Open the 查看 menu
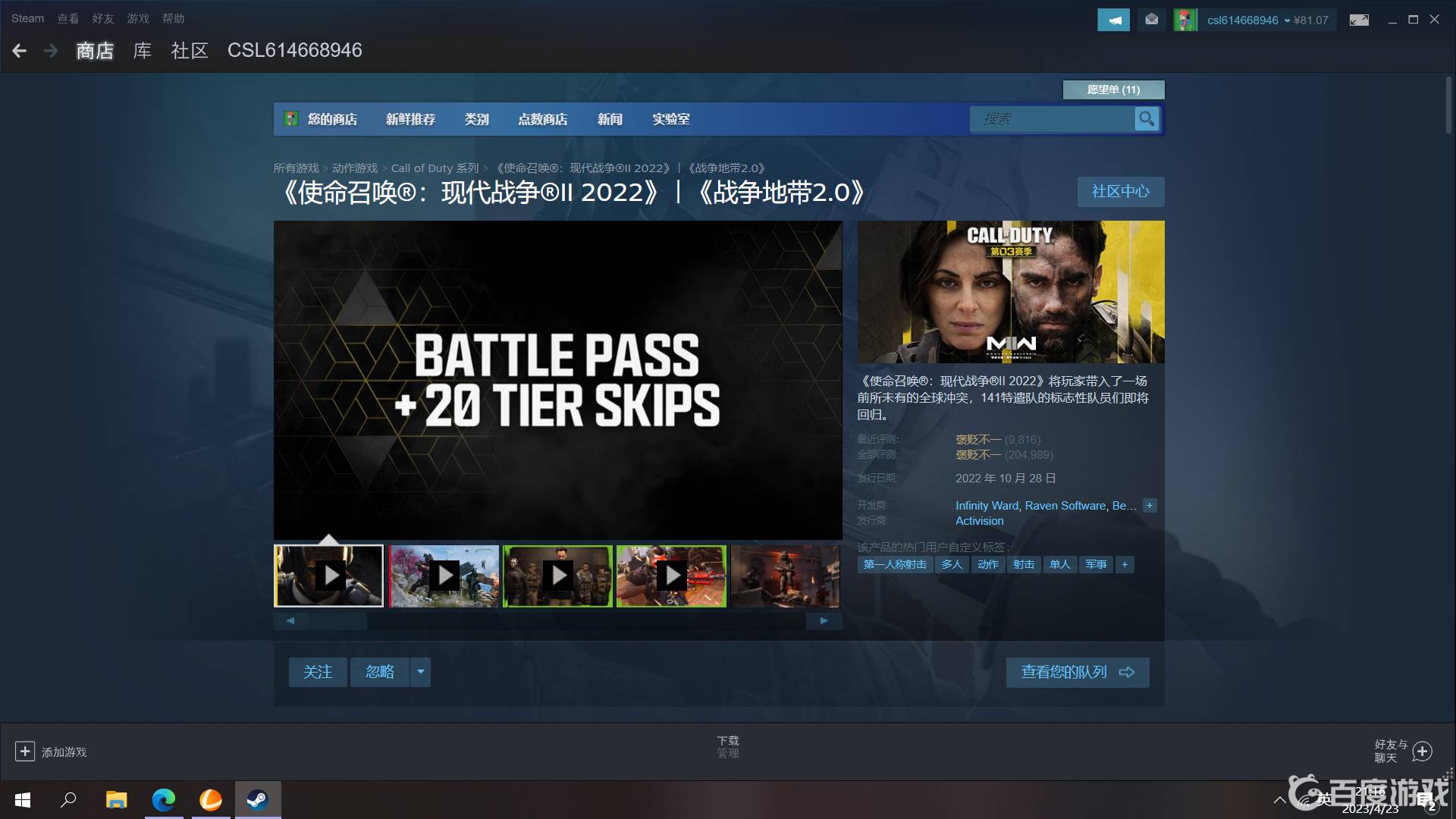This screenshot has width=1456, height=819. point(68,18)
